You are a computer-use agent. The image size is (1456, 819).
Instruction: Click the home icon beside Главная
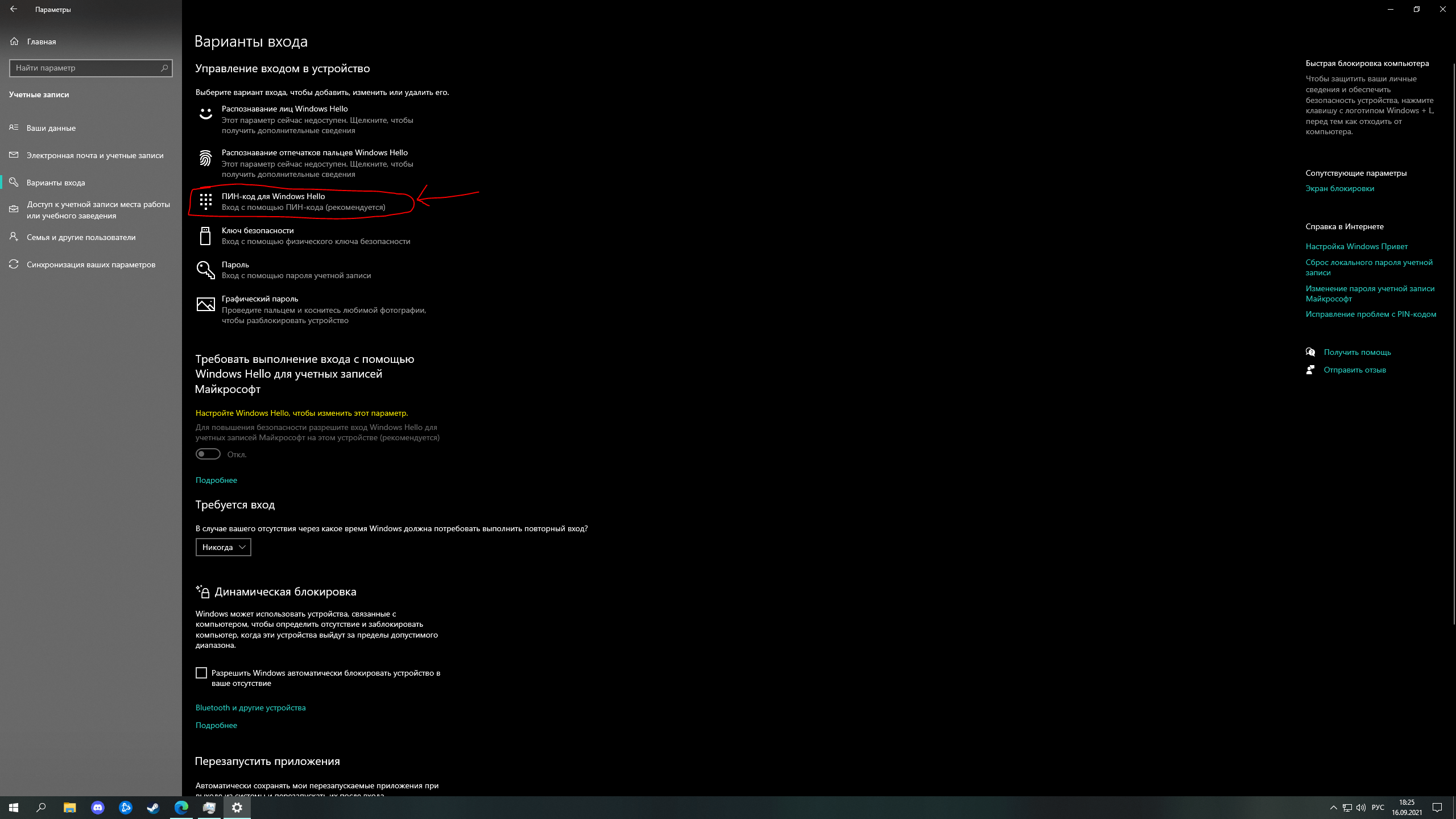pos(14,42)
